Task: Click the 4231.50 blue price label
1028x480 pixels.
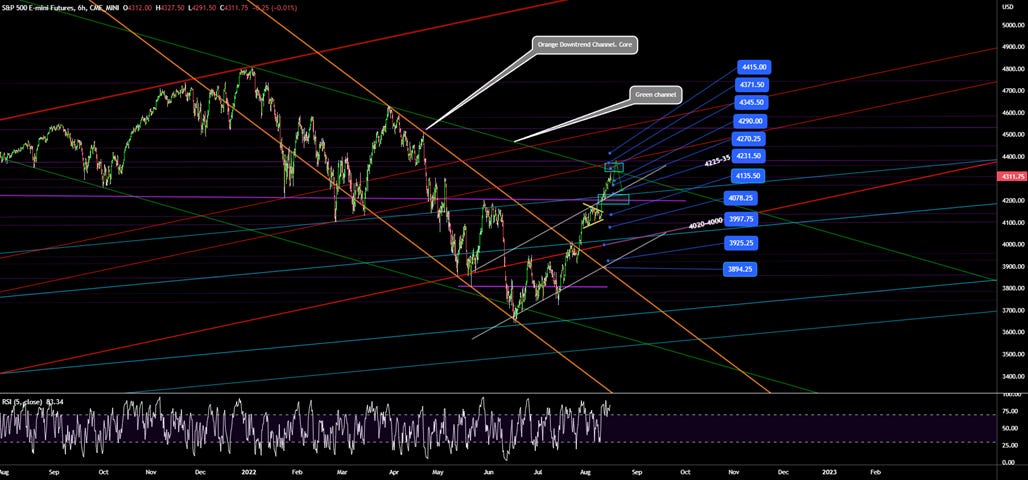Action: (748, 156)
